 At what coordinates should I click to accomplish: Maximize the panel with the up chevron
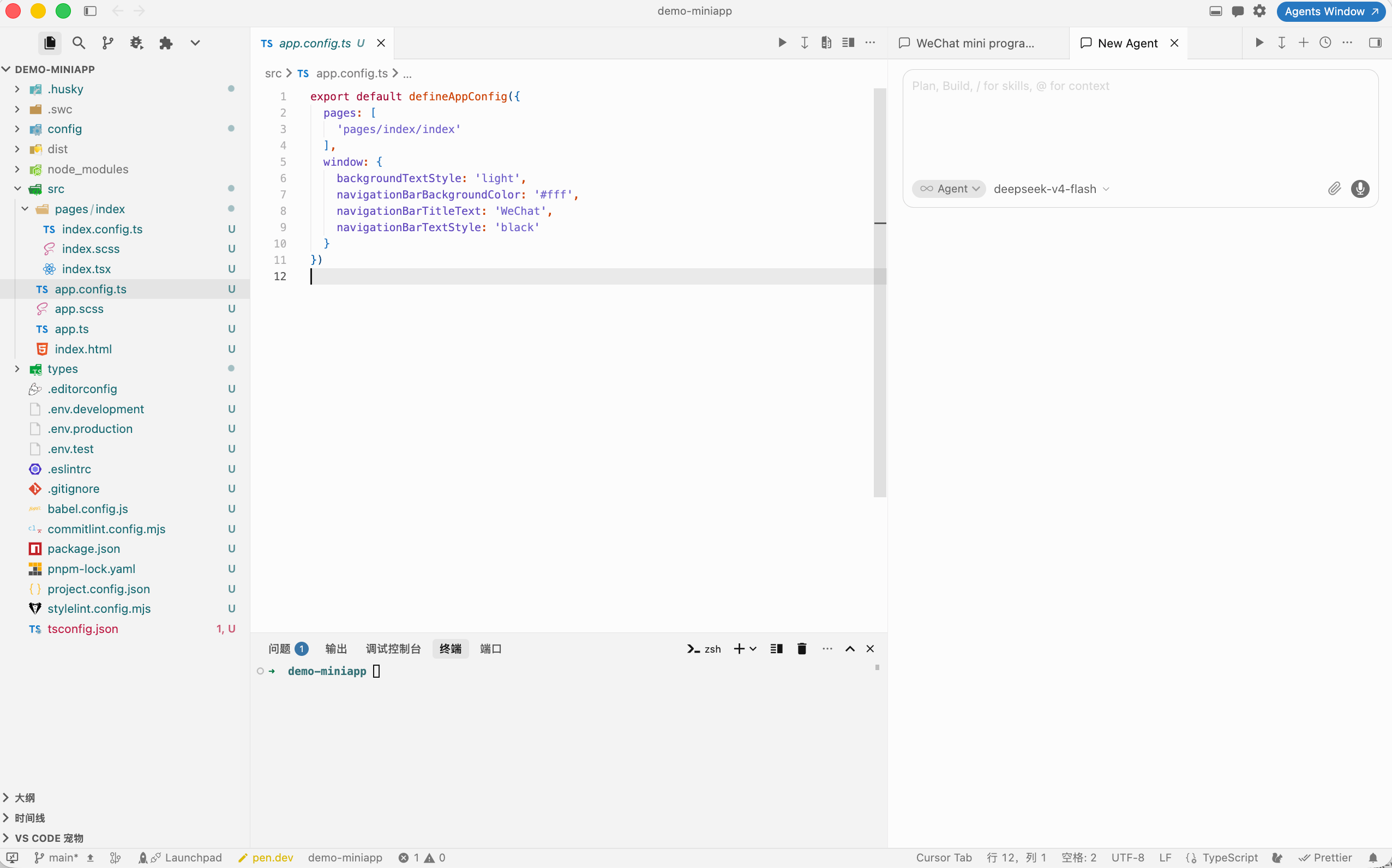850,649
